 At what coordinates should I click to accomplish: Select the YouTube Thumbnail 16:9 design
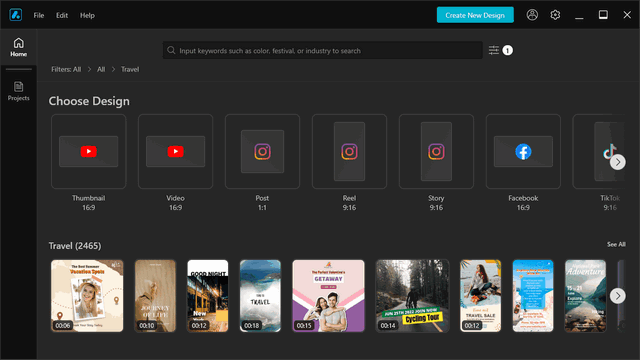(x=89, y=151)
